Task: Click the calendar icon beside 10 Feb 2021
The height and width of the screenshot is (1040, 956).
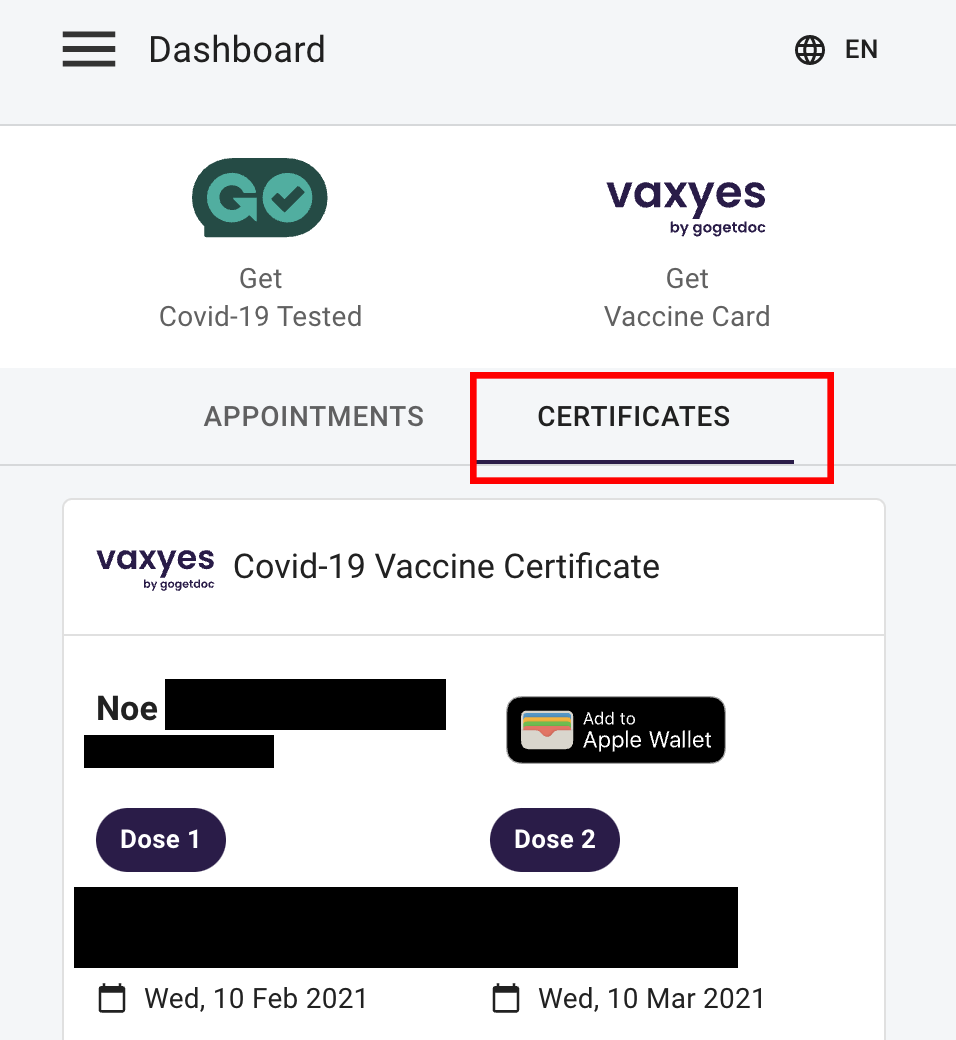Action: coord(112,998)
